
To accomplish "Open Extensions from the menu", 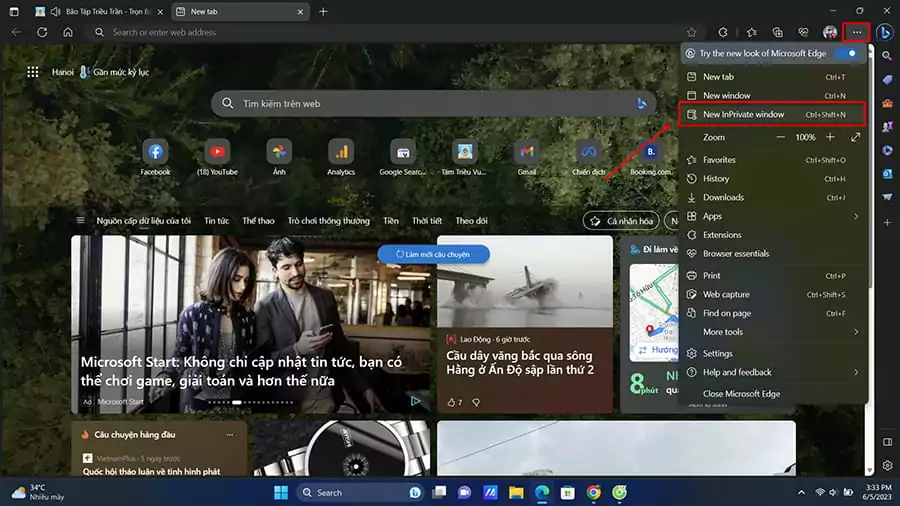I will 772,235.
